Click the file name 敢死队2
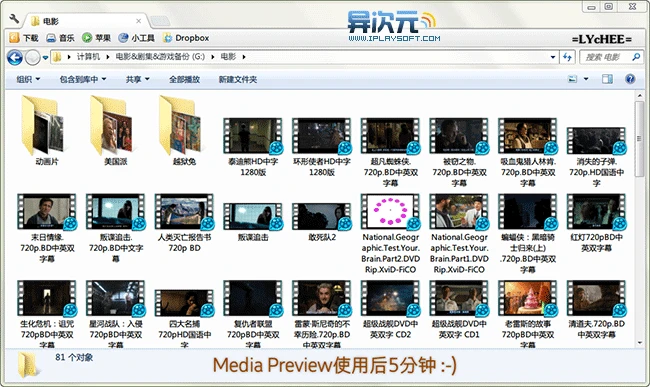 [322, 237]
